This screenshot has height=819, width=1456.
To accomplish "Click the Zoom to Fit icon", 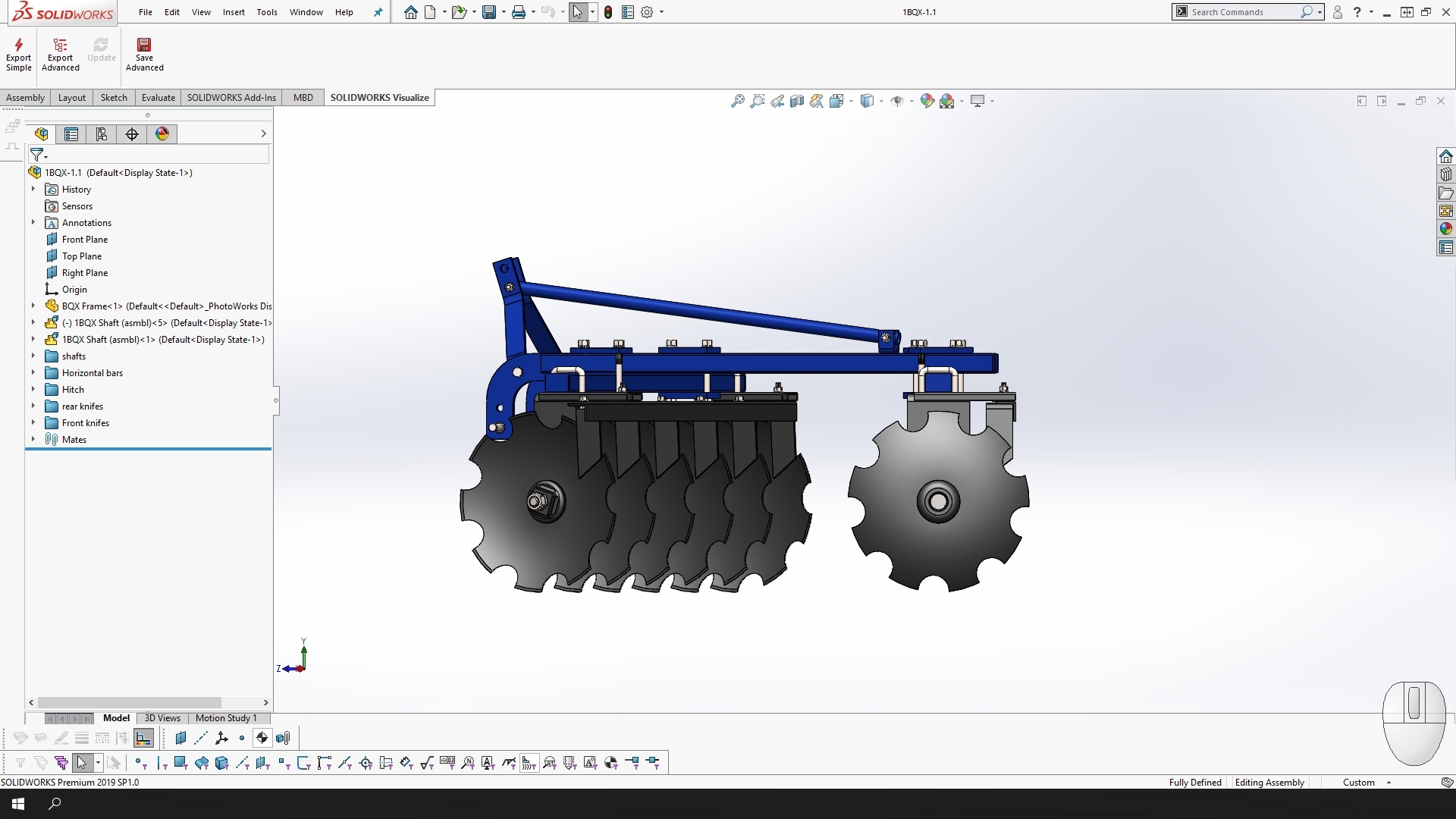I will point(737,101).
